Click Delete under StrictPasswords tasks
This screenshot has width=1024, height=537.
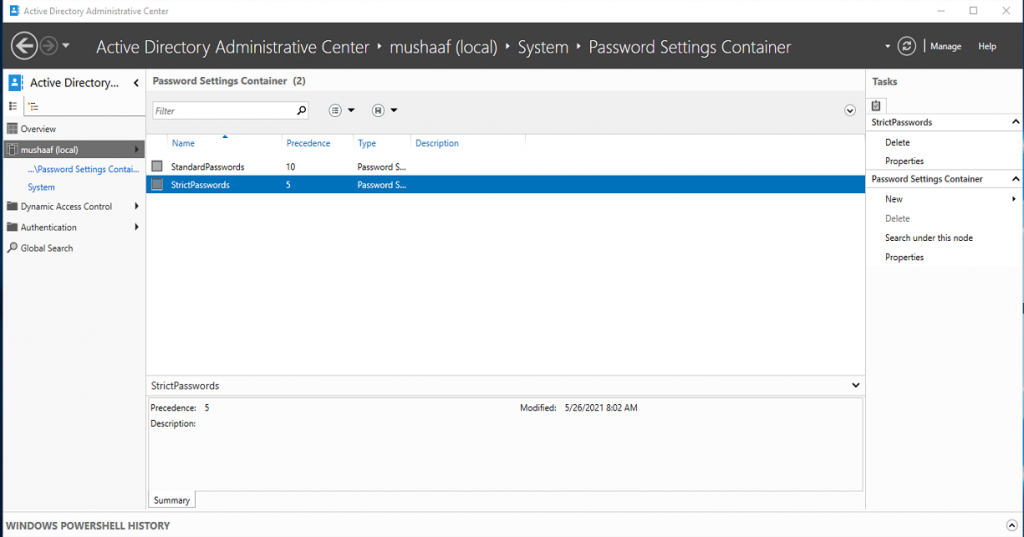(x=897, y=142)
